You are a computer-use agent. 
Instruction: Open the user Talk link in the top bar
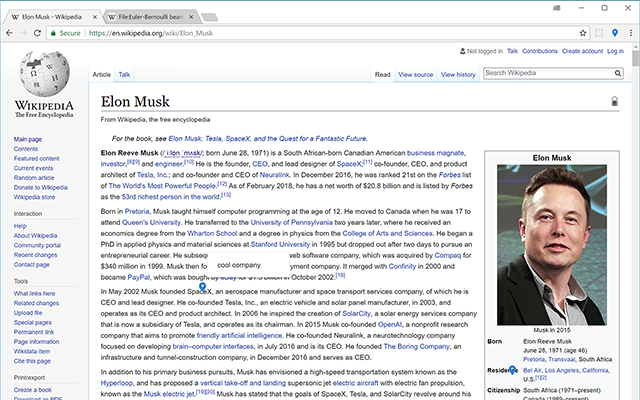[x=512, y=51]
